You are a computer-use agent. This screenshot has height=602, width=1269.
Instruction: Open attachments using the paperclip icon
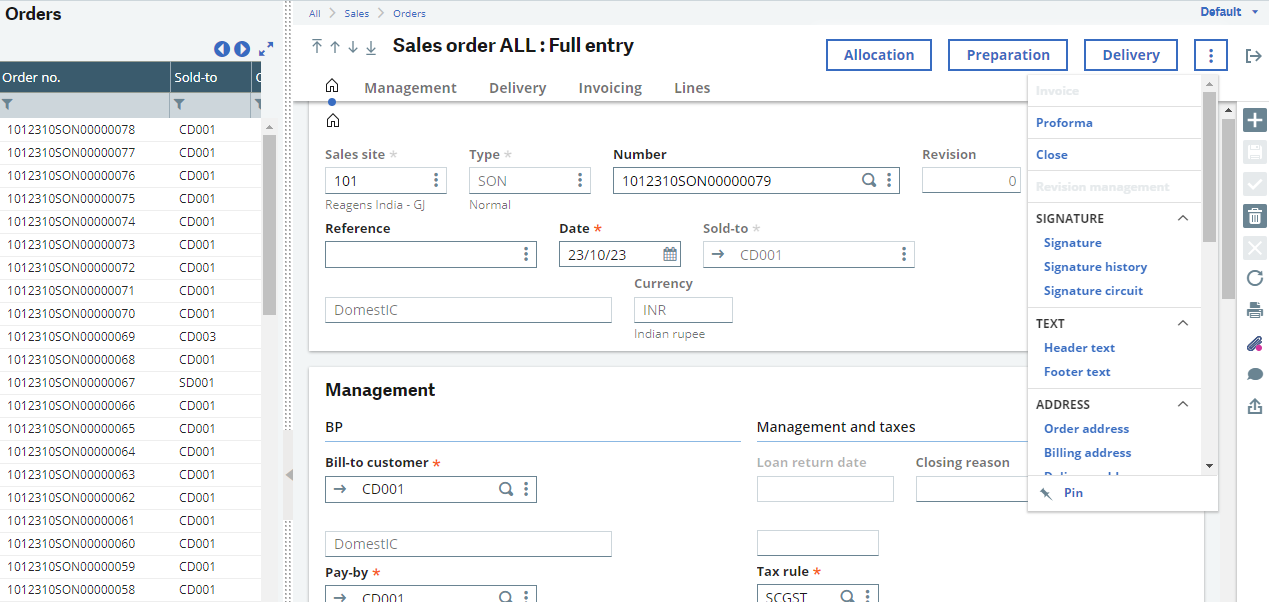(x=1255, y=343)
